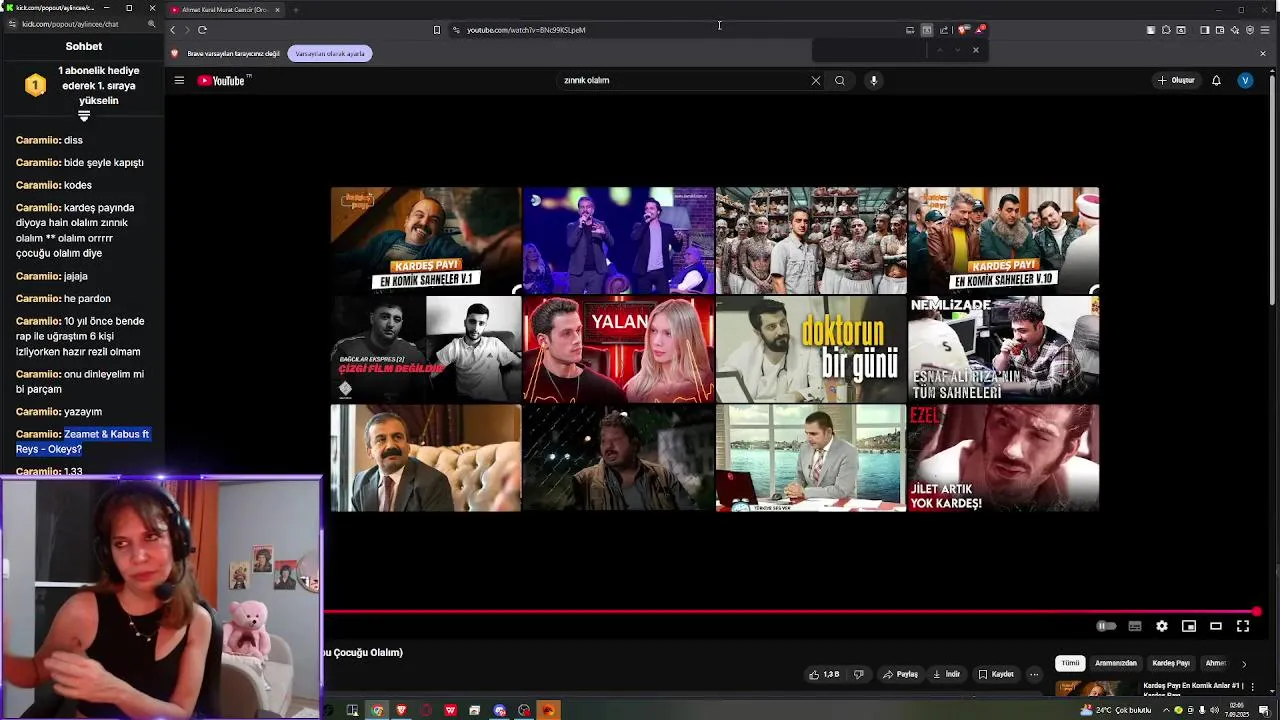1280x720 pixels.
Task: Switch the video to miniplayer mode
Action: tap(1189, 626)
